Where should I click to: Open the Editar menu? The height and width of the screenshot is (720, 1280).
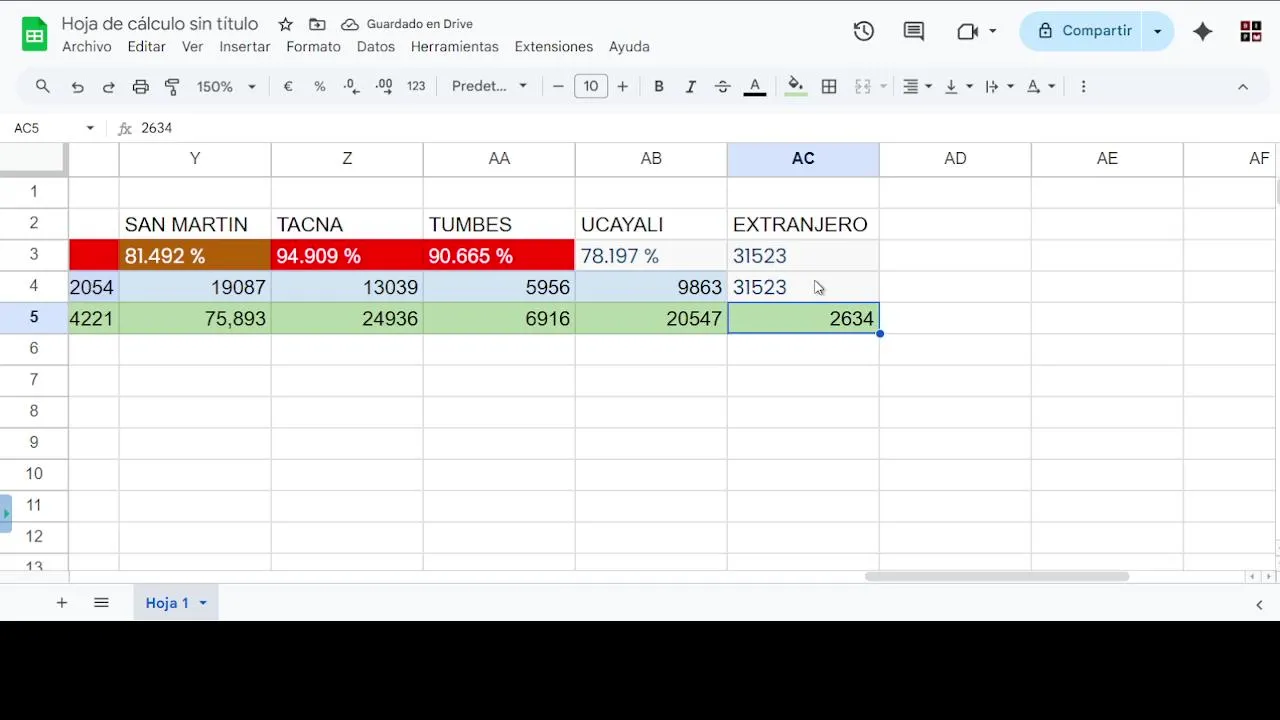coord(146,47)
